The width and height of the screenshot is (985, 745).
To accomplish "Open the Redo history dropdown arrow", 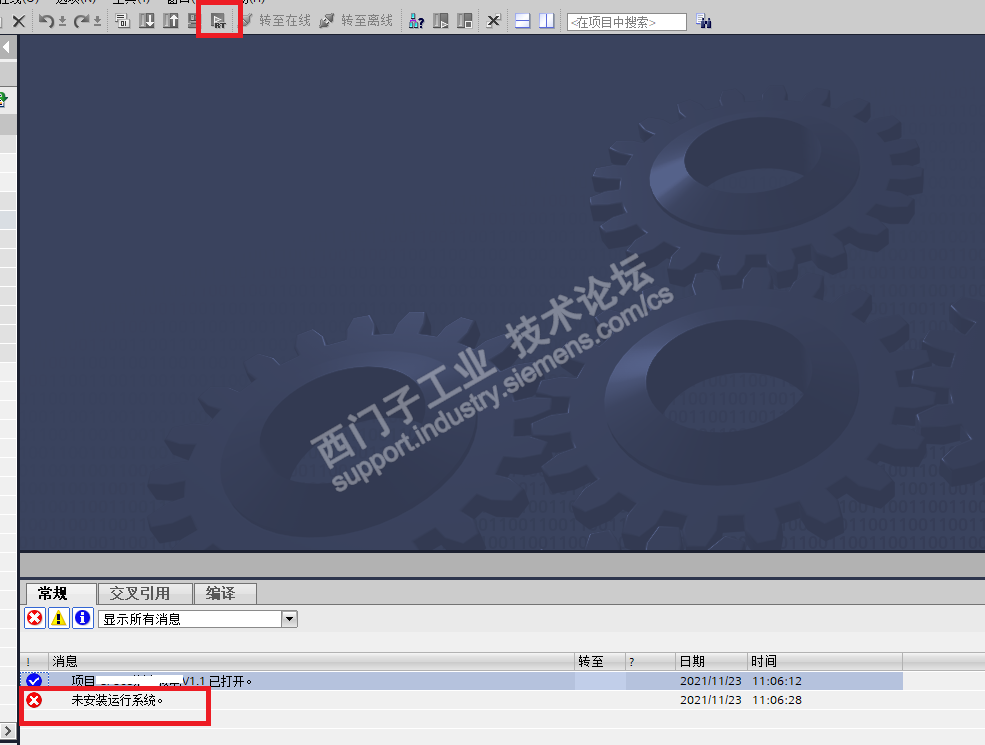I will pos(97,21).
